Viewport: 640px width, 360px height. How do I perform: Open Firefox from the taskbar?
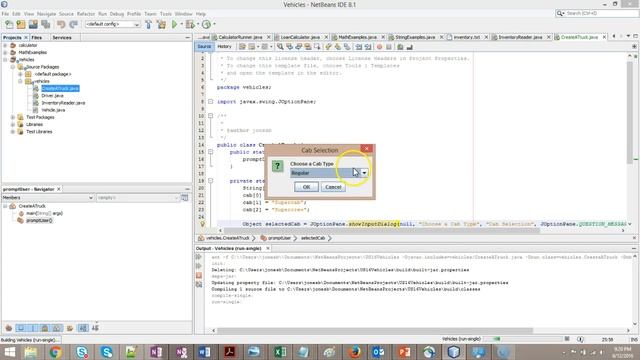click(x=355, y=352)
